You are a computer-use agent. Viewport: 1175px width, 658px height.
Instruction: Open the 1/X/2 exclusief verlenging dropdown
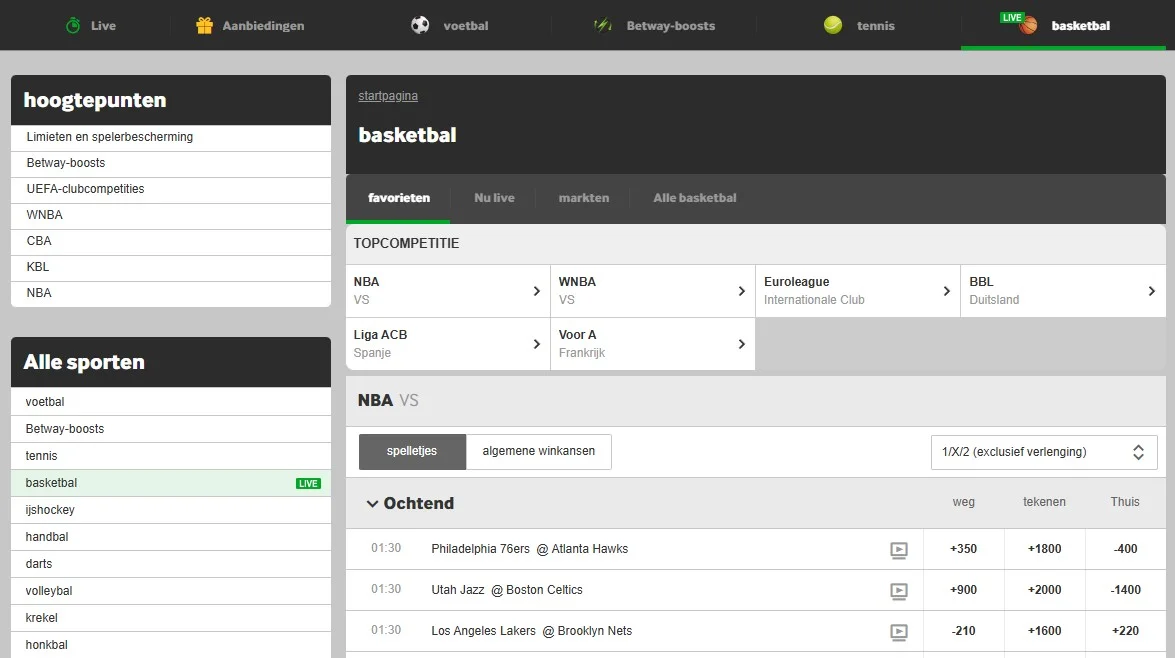point(1043,451)
